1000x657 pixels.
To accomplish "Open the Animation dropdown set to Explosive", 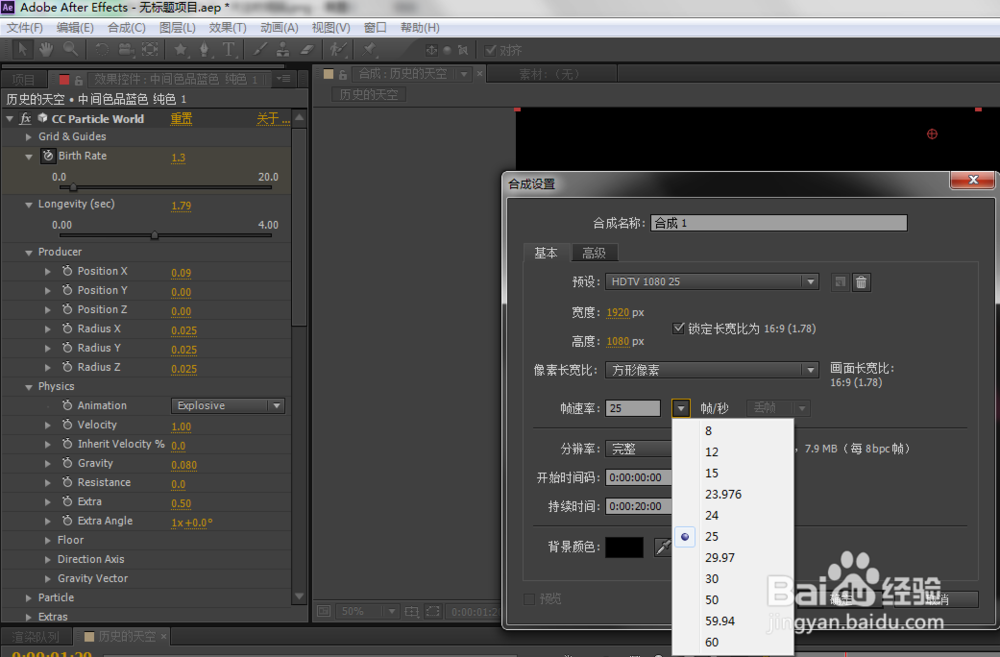I will 228,405.
